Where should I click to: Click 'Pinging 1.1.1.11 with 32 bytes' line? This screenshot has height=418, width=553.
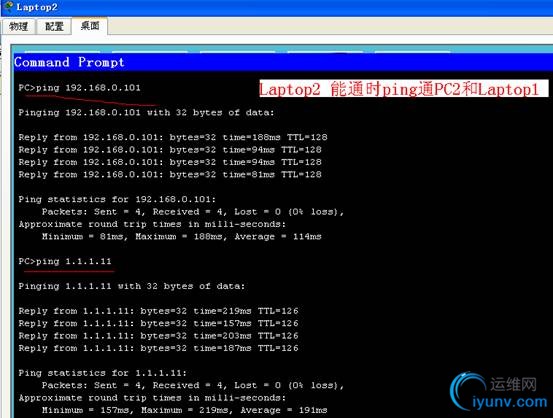132,286
